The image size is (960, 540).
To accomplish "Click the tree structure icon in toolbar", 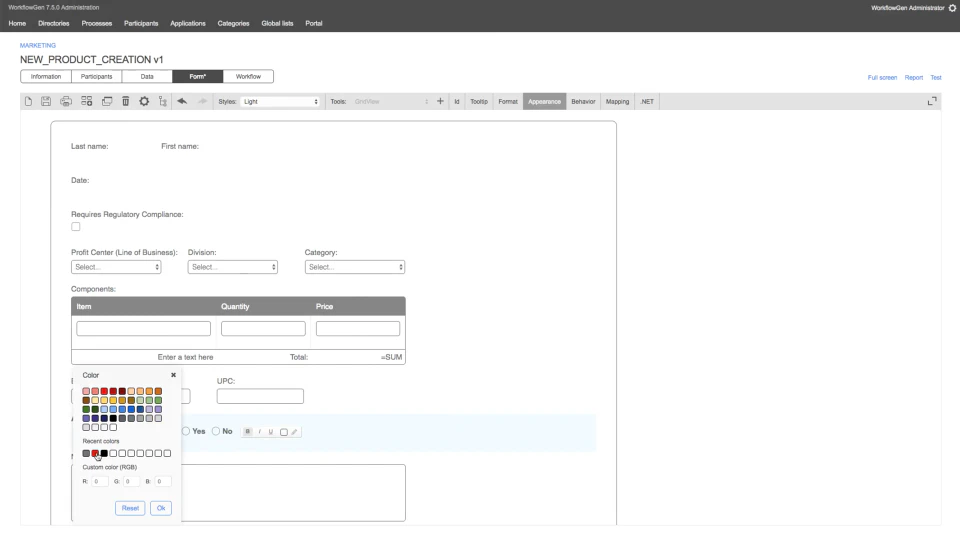I will [x=163, y=102].
